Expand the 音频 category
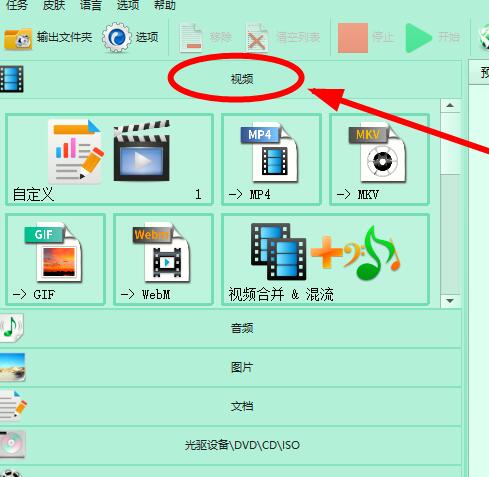 231,328
